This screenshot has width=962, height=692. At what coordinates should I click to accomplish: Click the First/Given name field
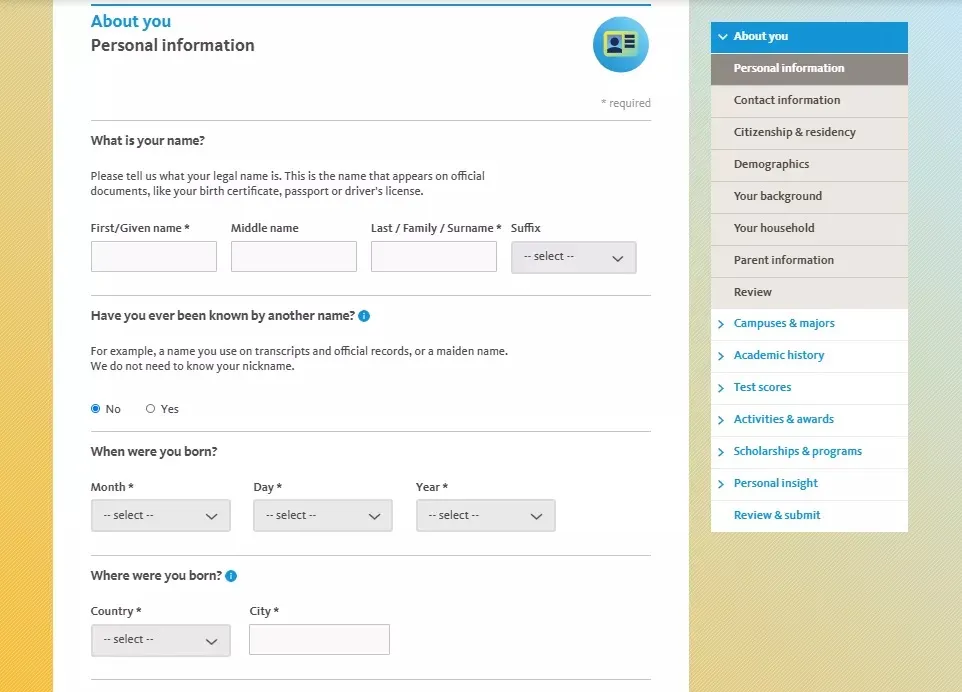[154, 257]
